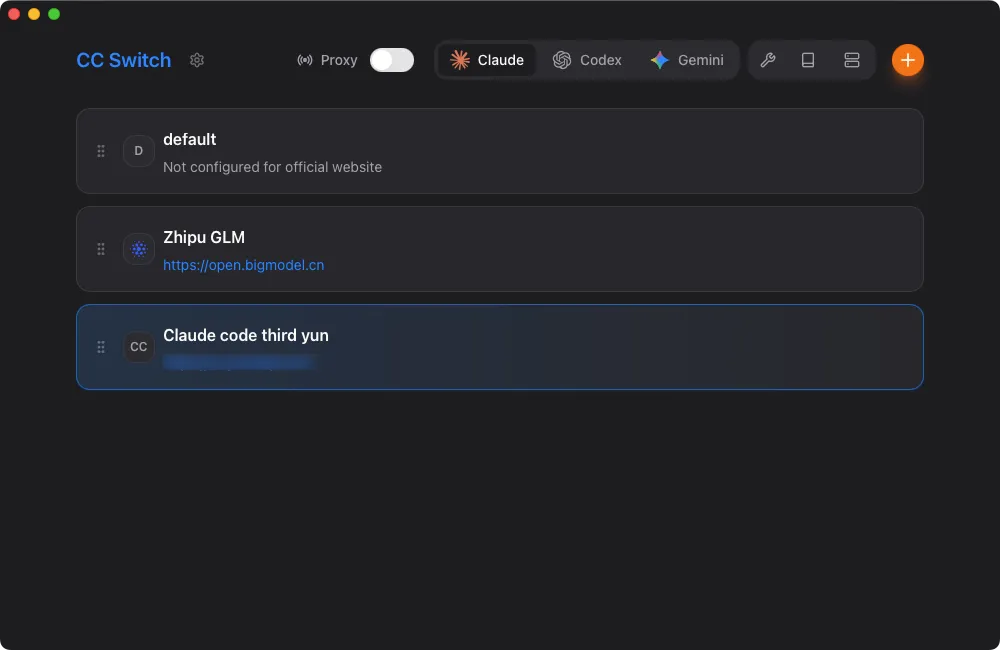The width and height of the screenshot is (1000, 650).
Task: Click the D avatar of default provider
Action: [139, 151]
